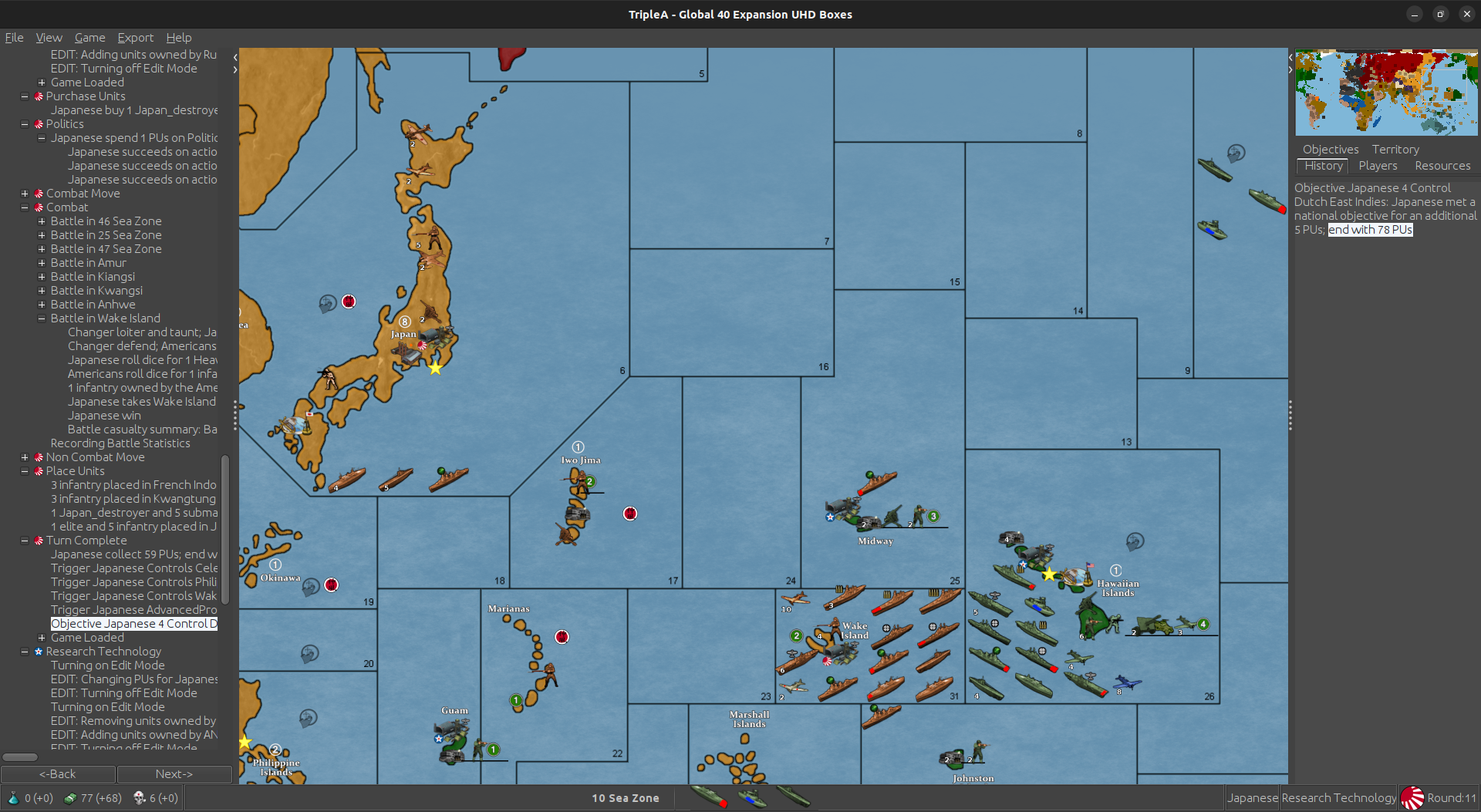Click the <-Back button
Viewport: 1481px width, 812px height.
point(58,773)
